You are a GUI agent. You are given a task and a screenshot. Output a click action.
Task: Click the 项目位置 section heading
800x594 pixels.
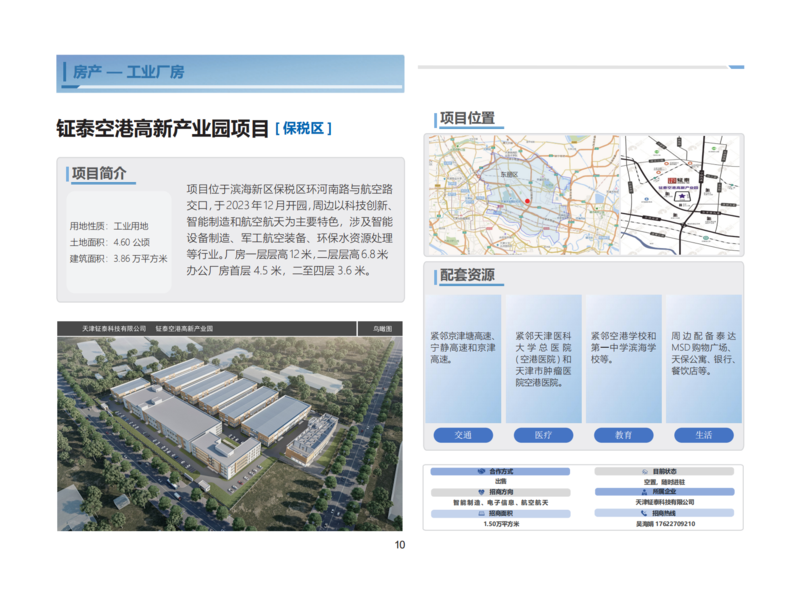coord(467,118)
